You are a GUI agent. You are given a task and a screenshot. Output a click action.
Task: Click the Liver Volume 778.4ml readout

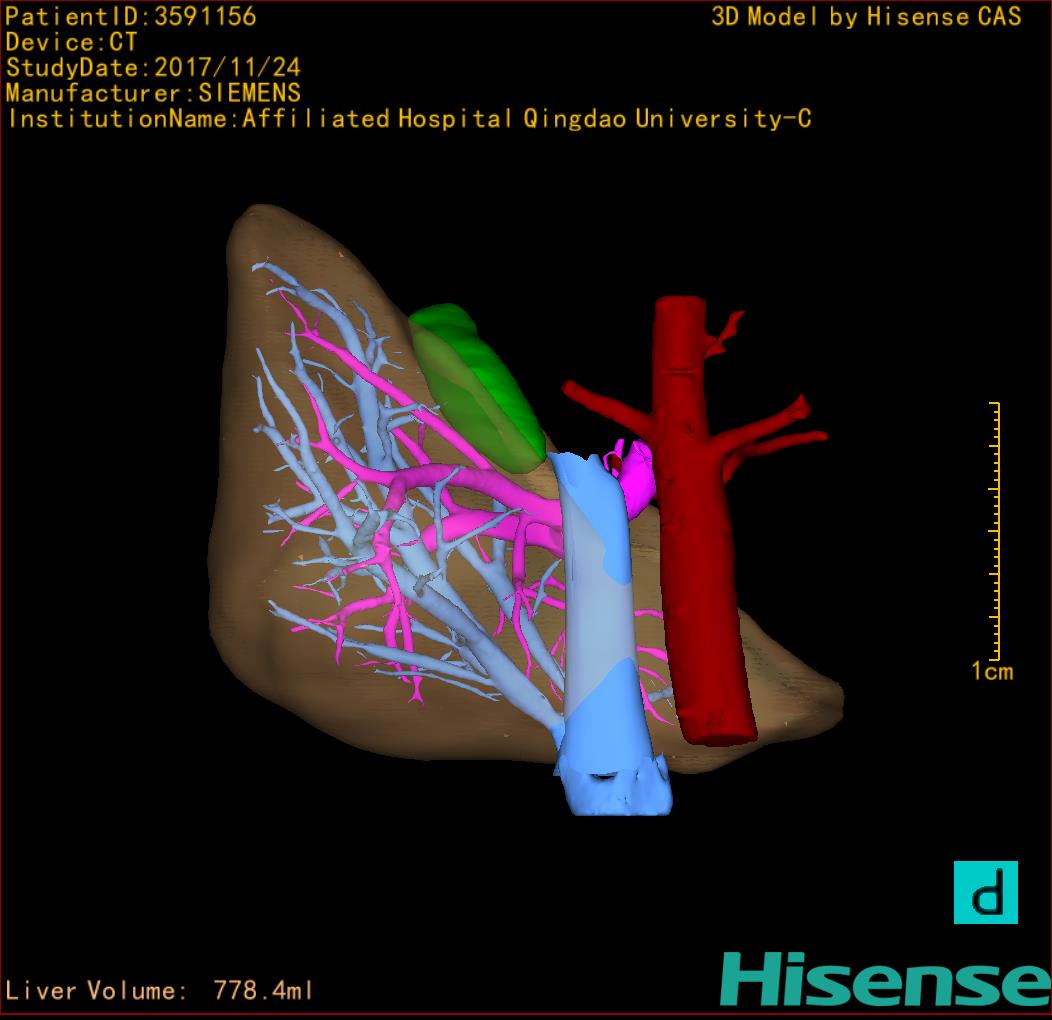click(x=160, y=991)
